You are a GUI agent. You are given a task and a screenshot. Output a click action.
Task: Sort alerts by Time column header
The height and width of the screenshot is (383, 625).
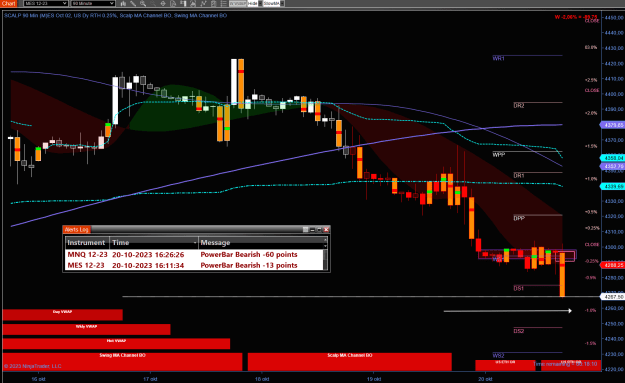pos(154,242)
